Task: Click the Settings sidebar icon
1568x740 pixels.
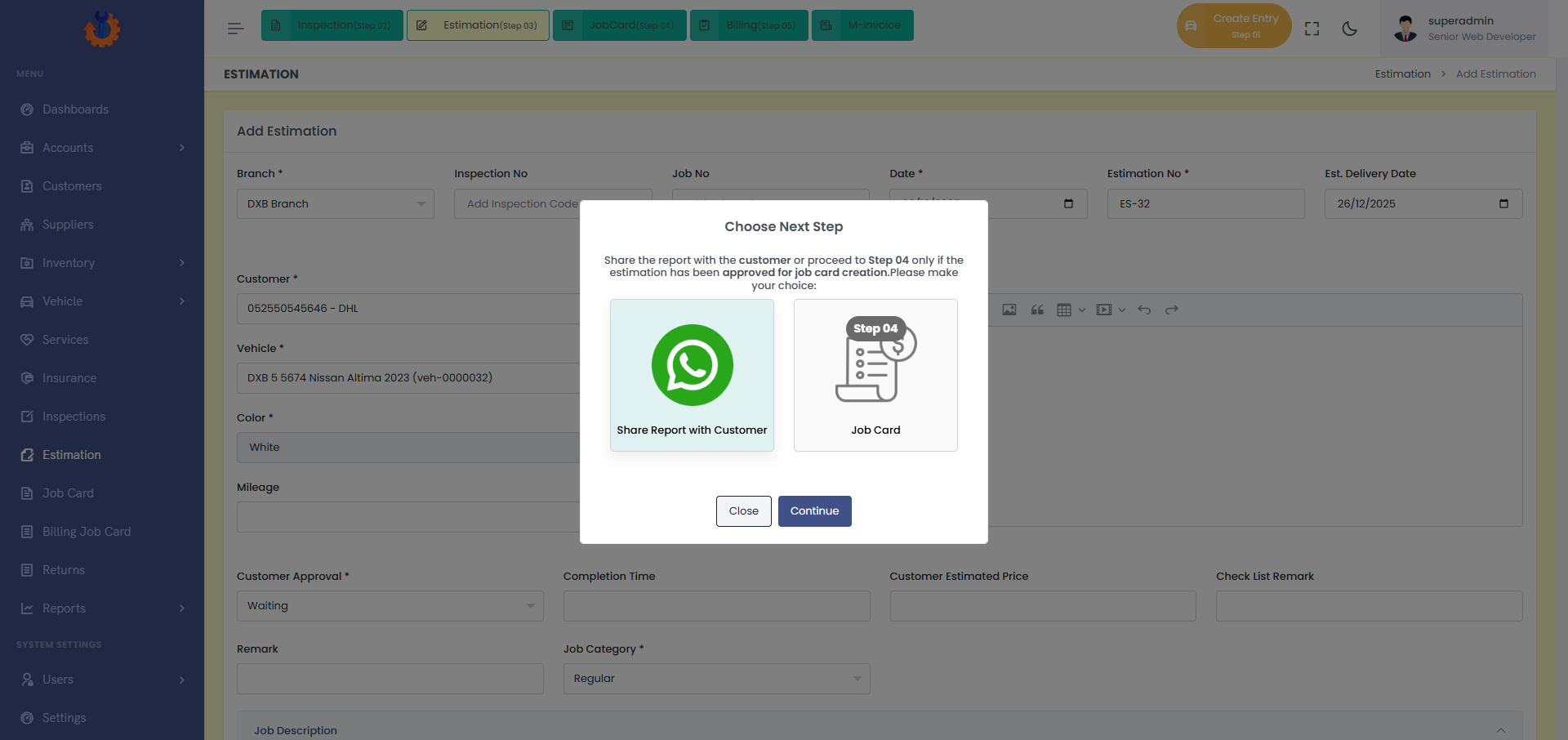Action: pyautogui.click(x=27, y=718)
